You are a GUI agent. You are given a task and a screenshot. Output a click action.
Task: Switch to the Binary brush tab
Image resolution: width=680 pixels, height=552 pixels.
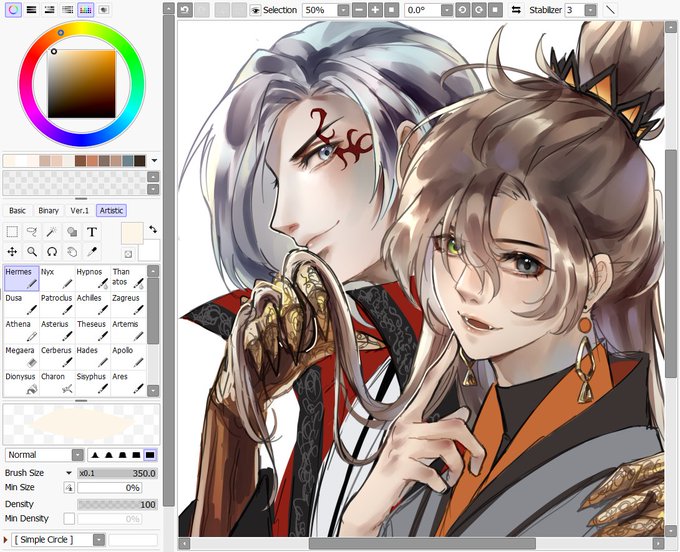49,211
